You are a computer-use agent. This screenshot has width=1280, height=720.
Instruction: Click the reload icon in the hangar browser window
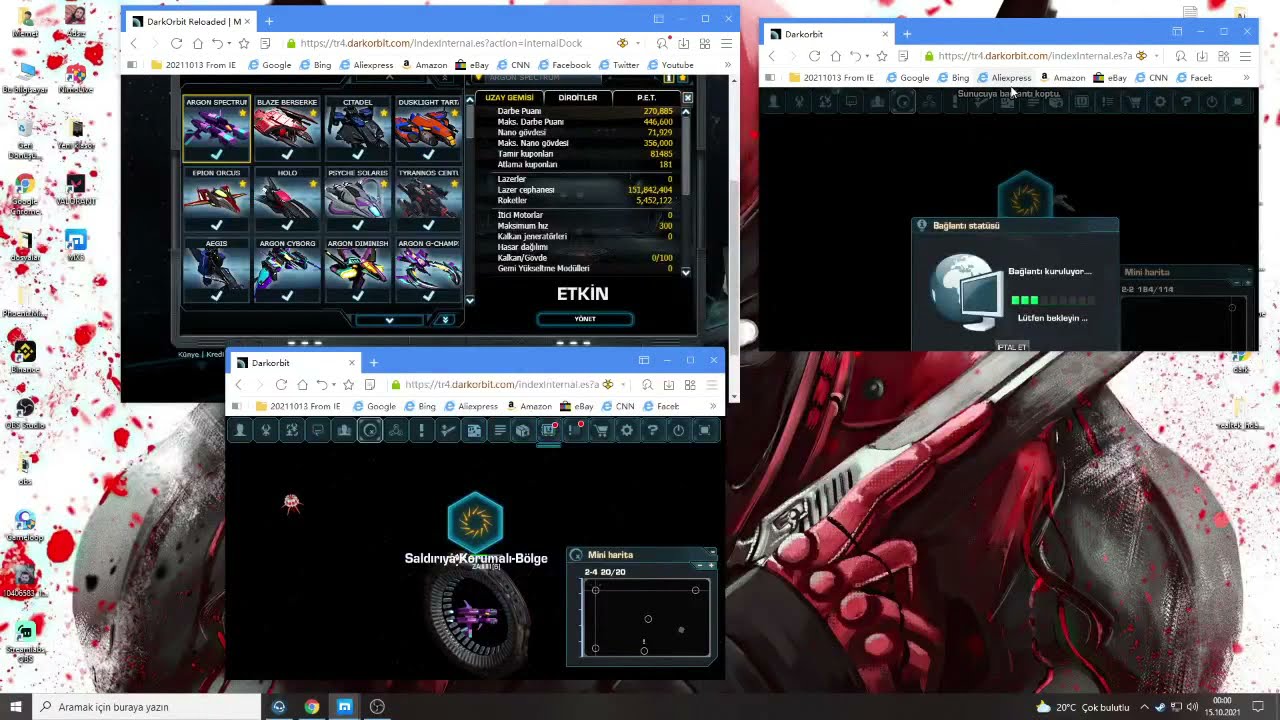176,43
